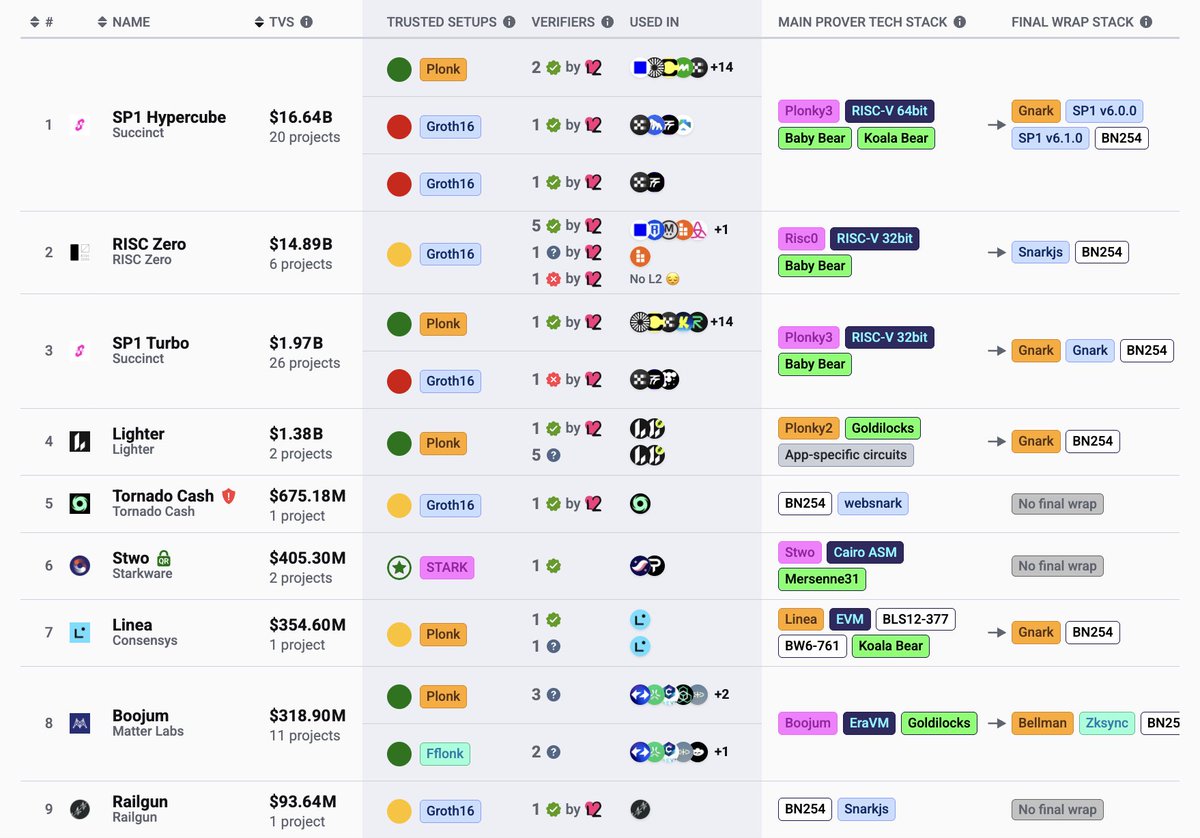Expand +2 projects in Boojum Plonk row

coord(721,695)
